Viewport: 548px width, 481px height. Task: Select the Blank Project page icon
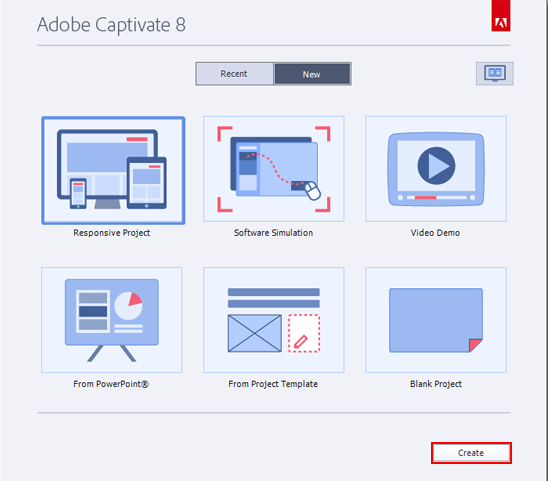click(x=436, y=320)
